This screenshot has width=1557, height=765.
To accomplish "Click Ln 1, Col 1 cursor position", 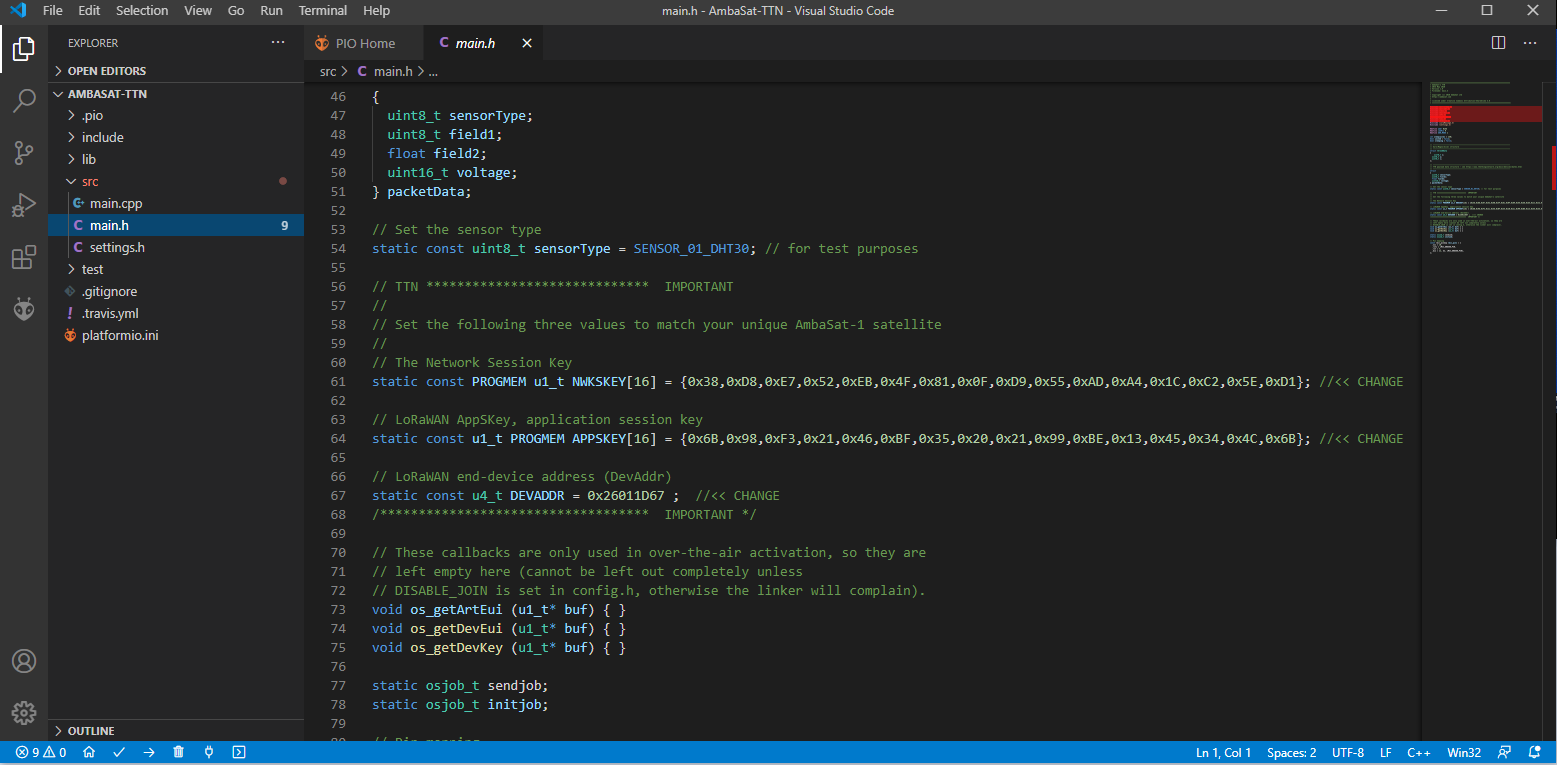I will click(1224, 753).
